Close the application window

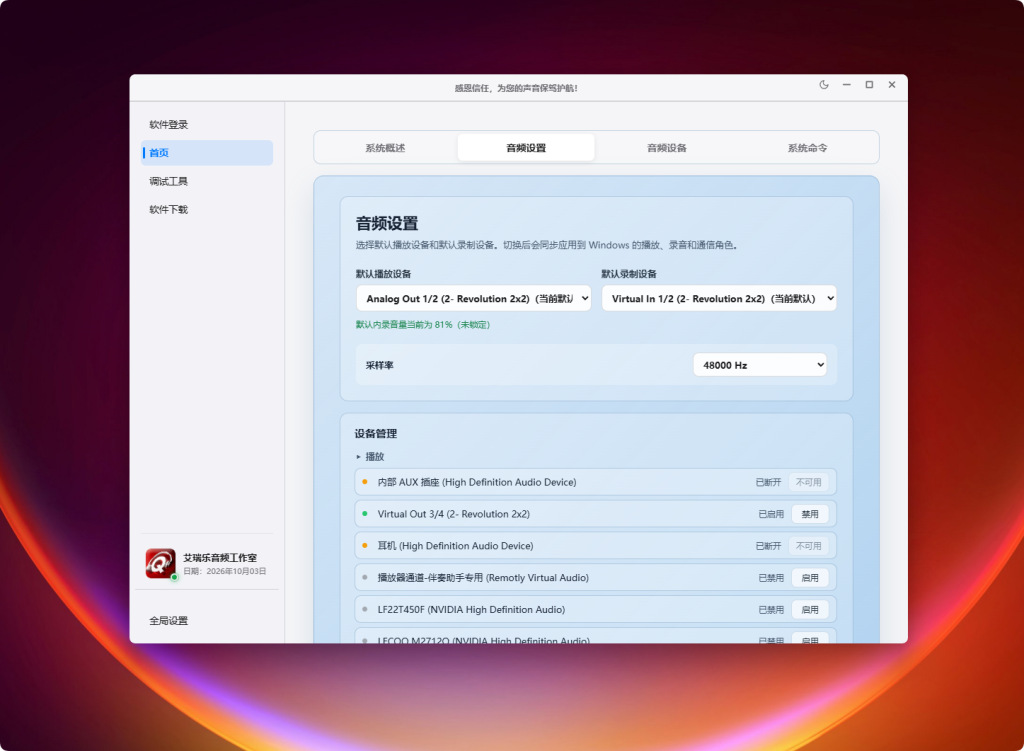891,85
